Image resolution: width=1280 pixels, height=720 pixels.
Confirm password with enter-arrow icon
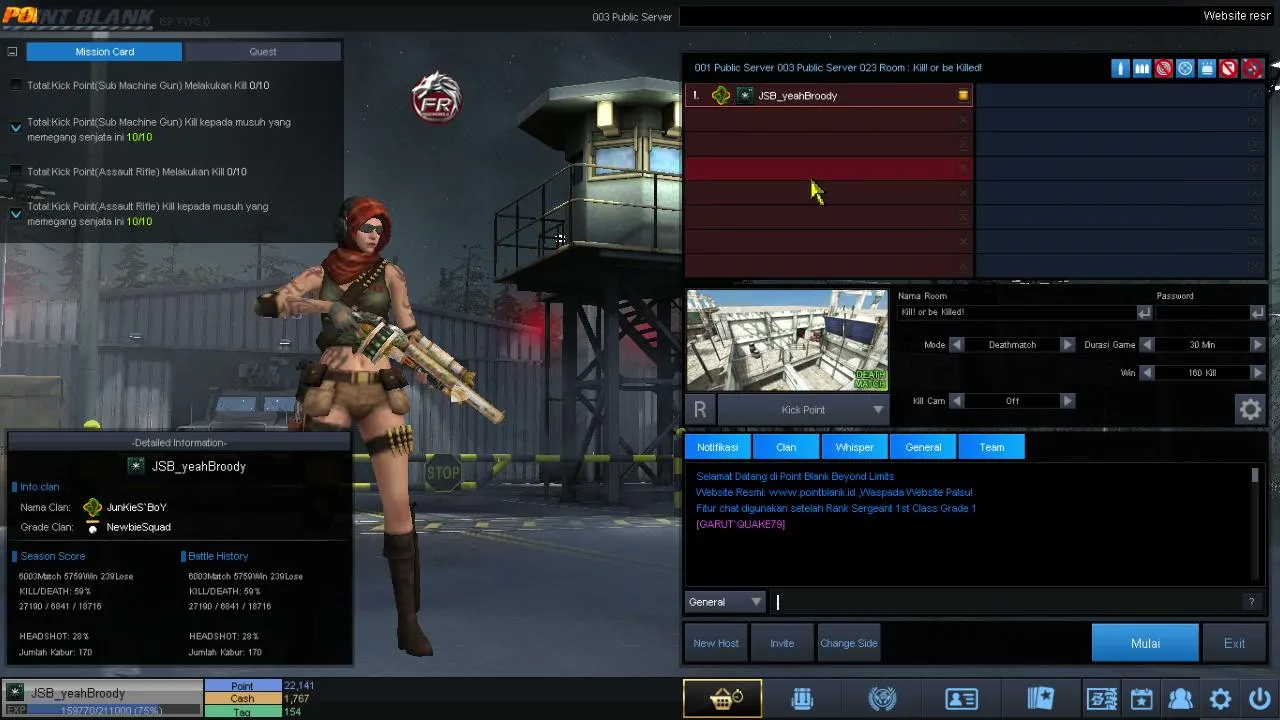[1257, 312]
